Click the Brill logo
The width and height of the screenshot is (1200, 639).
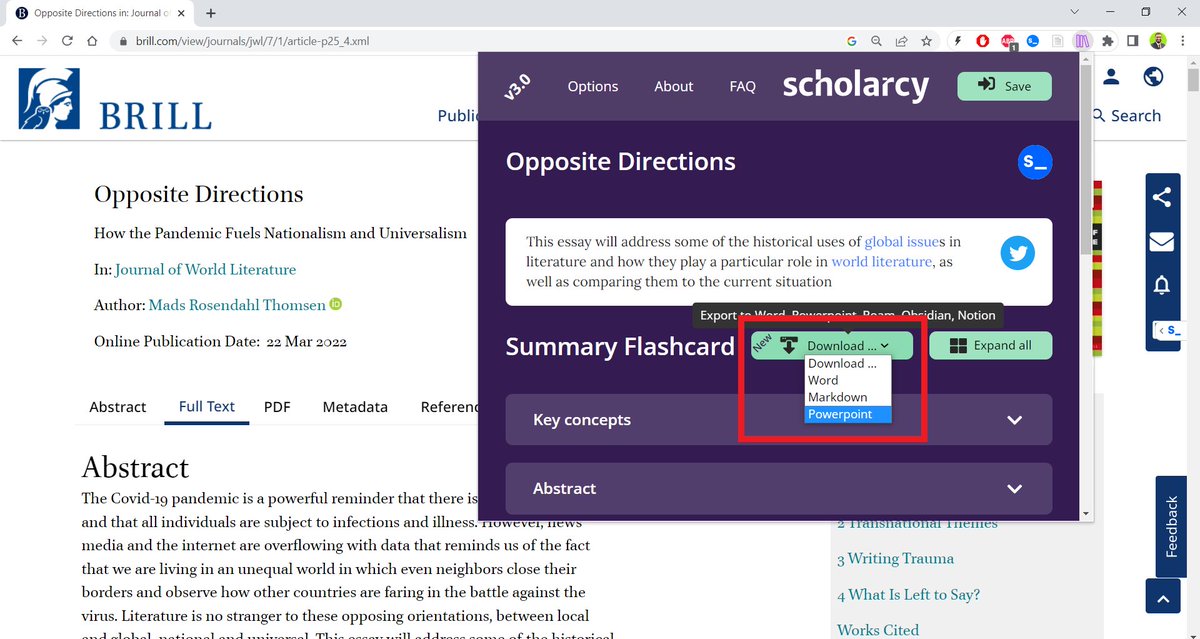(x=115, y=99)
